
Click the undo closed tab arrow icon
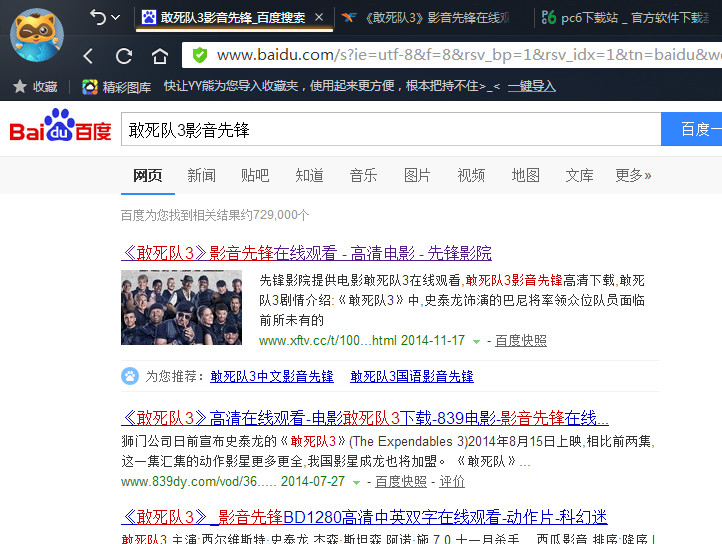tap(98, 17)
